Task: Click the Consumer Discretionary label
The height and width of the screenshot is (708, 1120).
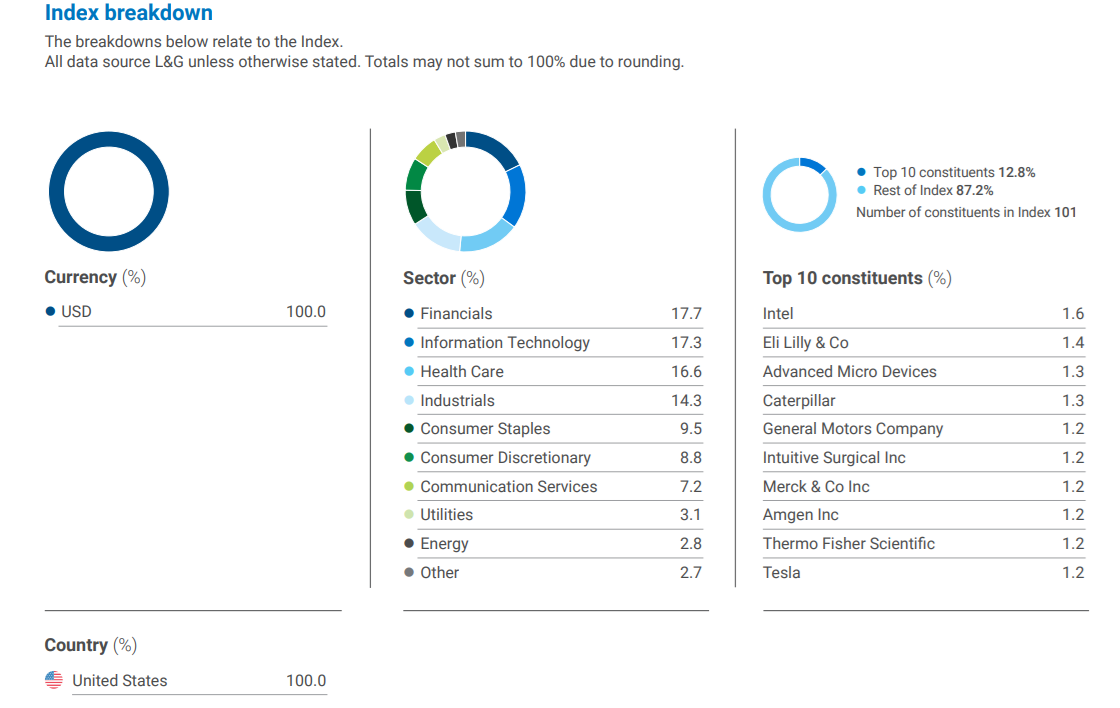Action: pos(505,457)
